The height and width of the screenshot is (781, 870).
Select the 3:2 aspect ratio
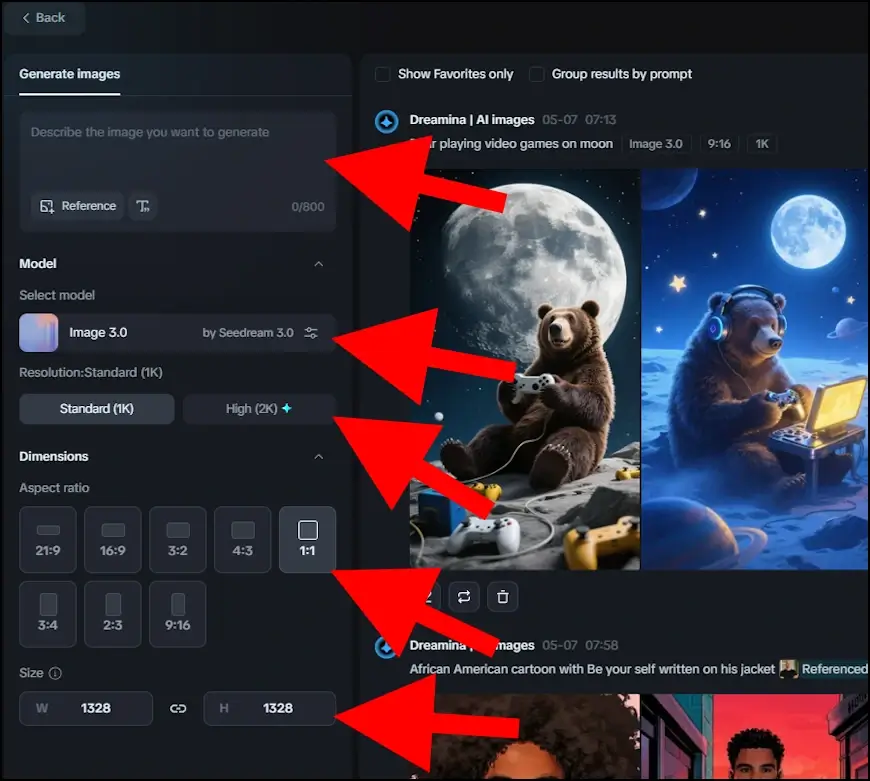(x=178, y=539)
